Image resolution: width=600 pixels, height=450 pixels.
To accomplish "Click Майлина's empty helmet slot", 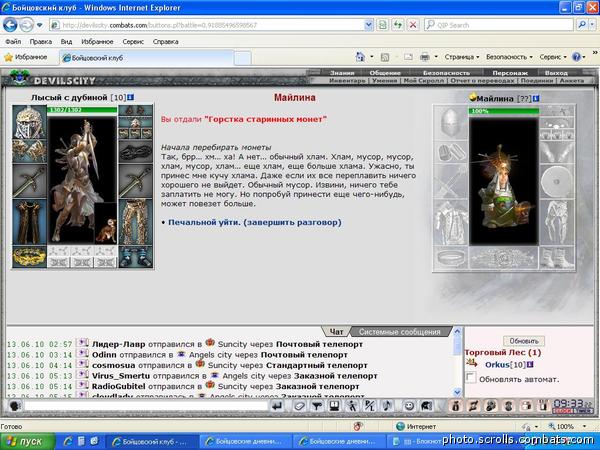I will tap(450, 122).
